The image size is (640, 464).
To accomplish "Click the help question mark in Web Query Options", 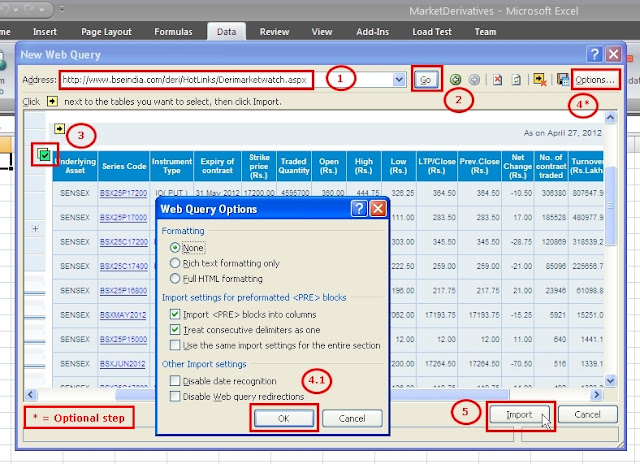I will [358, 209].
